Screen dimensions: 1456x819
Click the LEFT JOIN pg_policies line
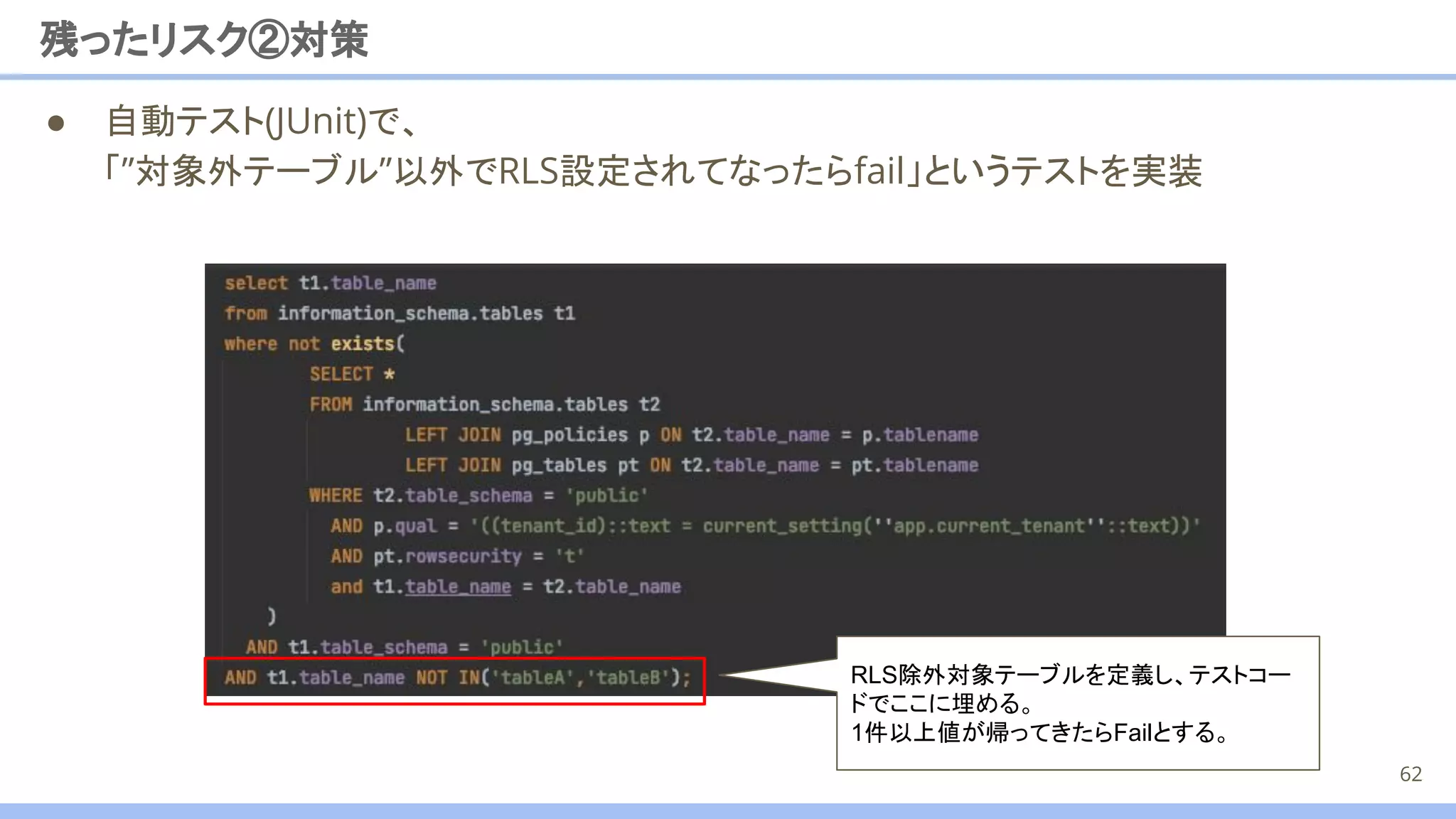point(691,435)
